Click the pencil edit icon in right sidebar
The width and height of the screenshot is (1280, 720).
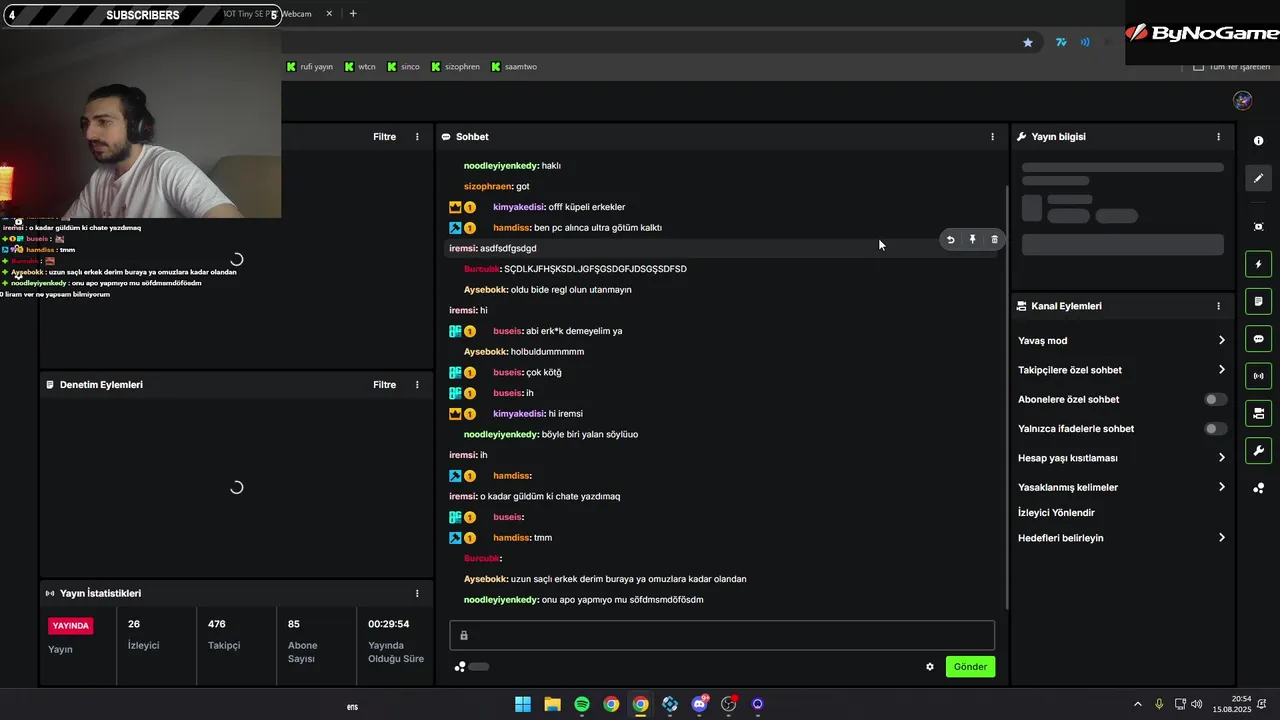point(1258,178)
